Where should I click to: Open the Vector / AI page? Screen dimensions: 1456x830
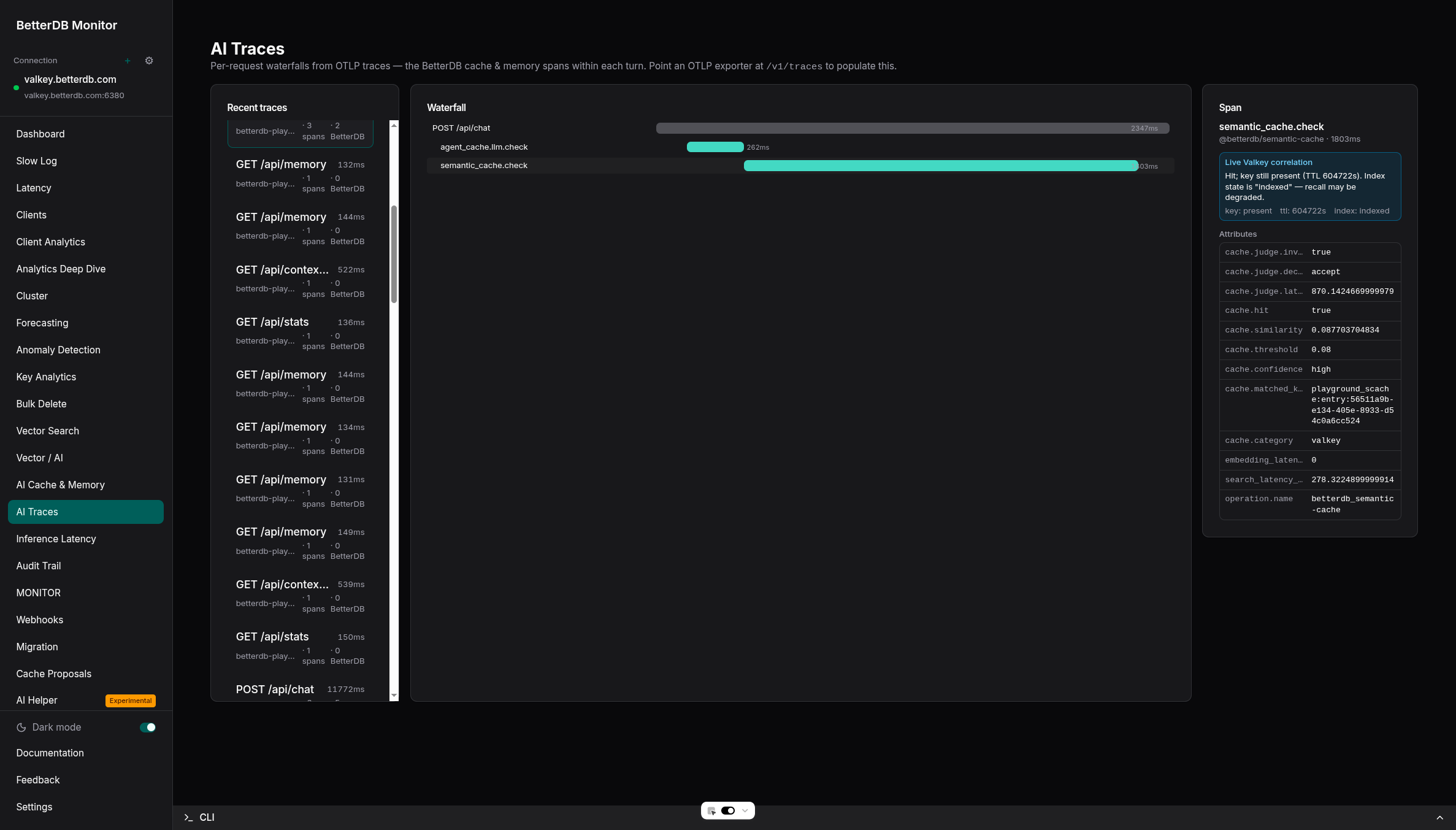click(86, 458)
